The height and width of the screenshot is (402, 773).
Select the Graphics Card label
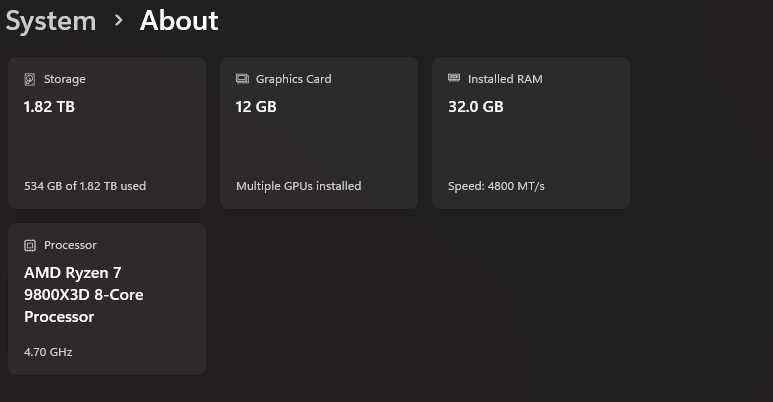tap(293, 79)
